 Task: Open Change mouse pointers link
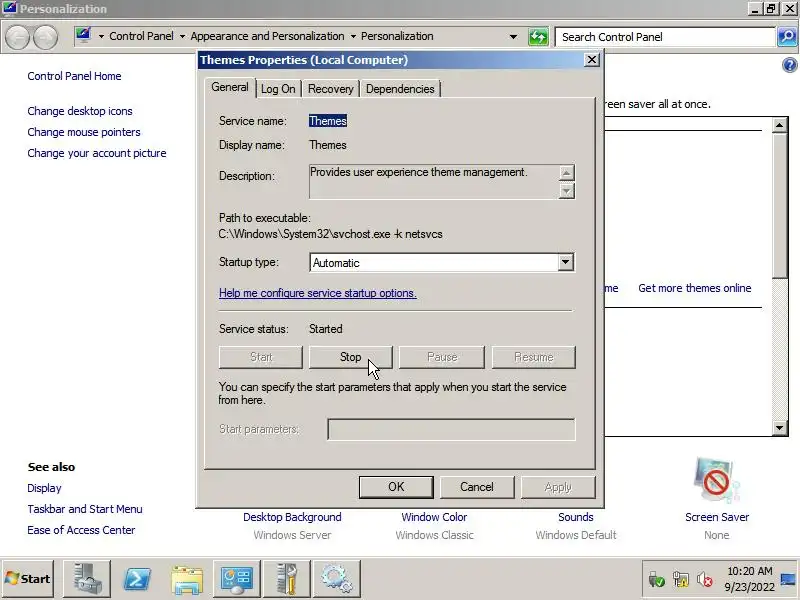point(84,132)
